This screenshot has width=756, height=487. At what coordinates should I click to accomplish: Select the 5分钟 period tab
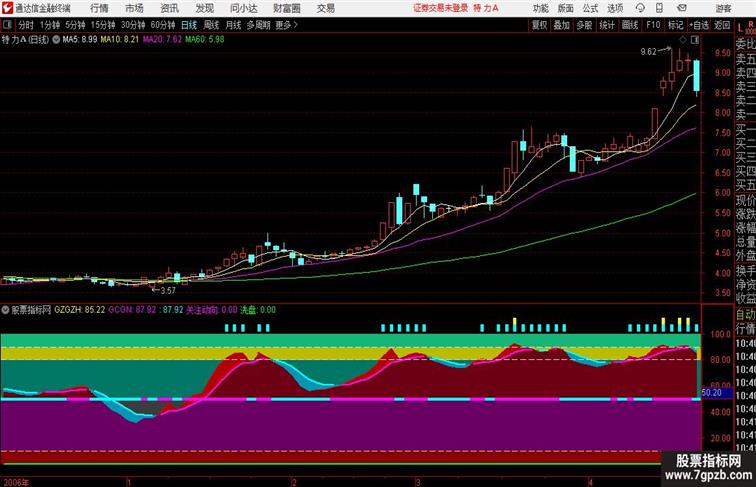75,25
